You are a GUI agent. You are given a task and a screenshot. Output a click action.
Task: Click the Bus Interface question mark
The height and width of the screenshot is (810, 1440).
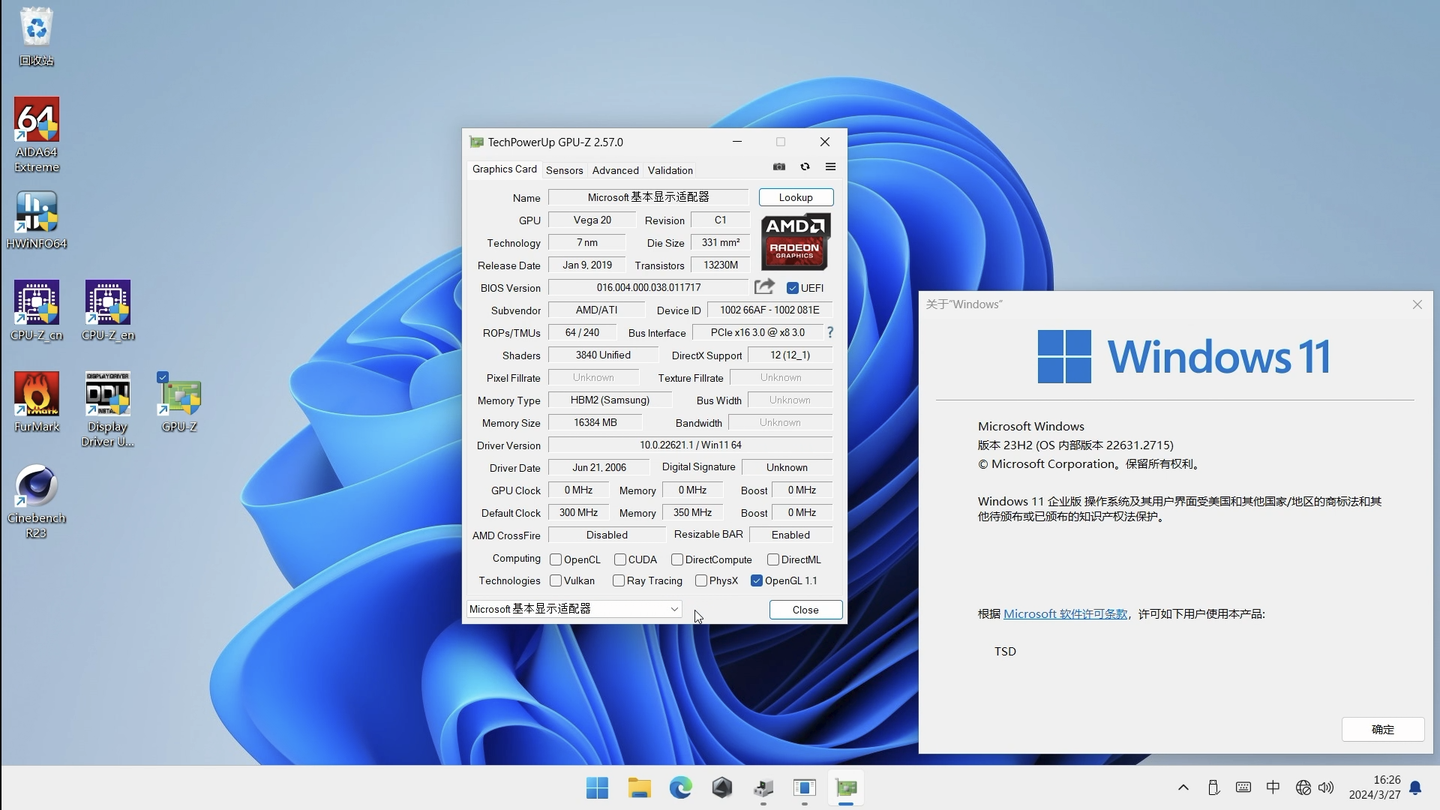click(x=829, y=333)
